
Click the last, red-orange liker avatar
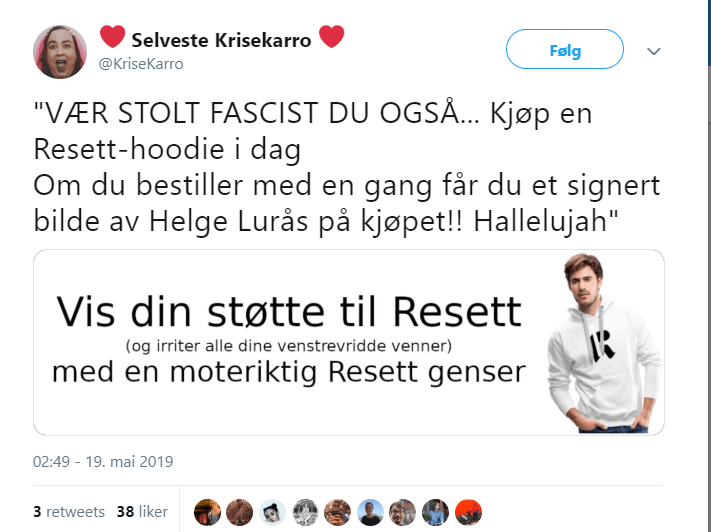(468, 512)
